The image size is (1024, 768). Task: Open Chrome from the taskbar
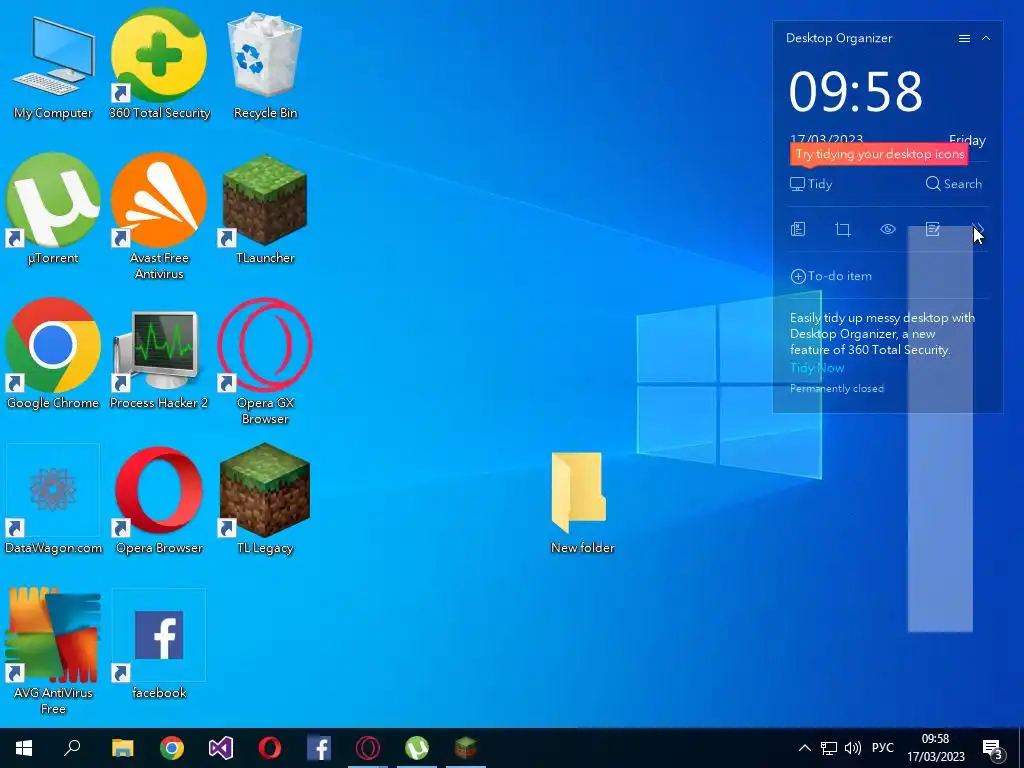click(172, 748)
